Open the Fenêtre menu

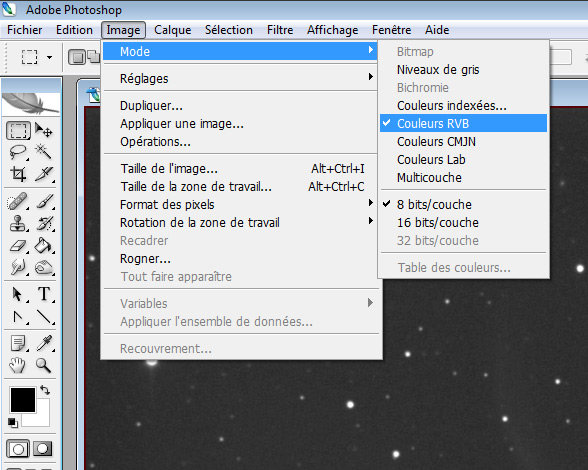click(392, 30)
